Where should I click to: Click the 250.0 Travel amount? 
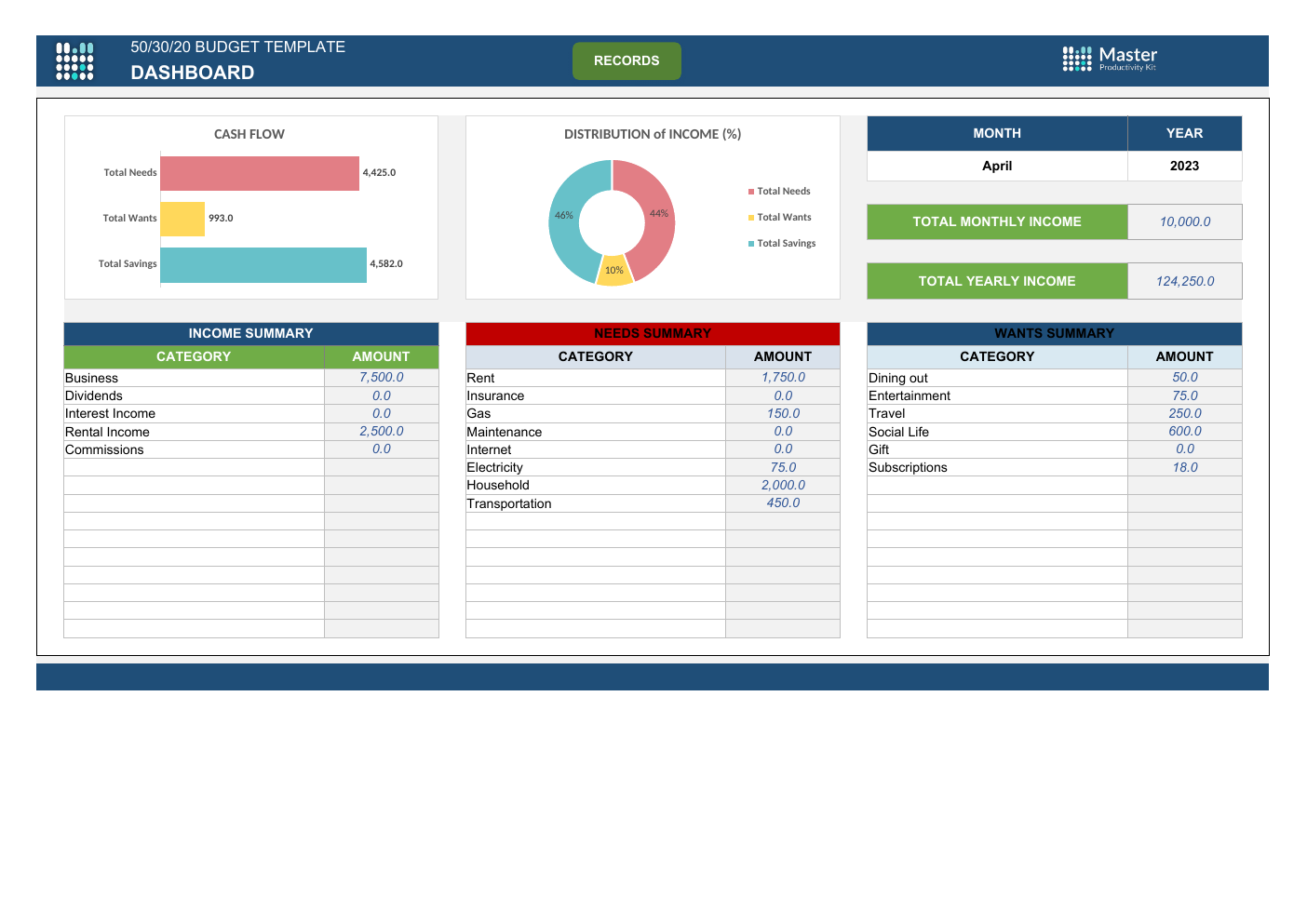pyautogui.click(x=1185, y=414)
